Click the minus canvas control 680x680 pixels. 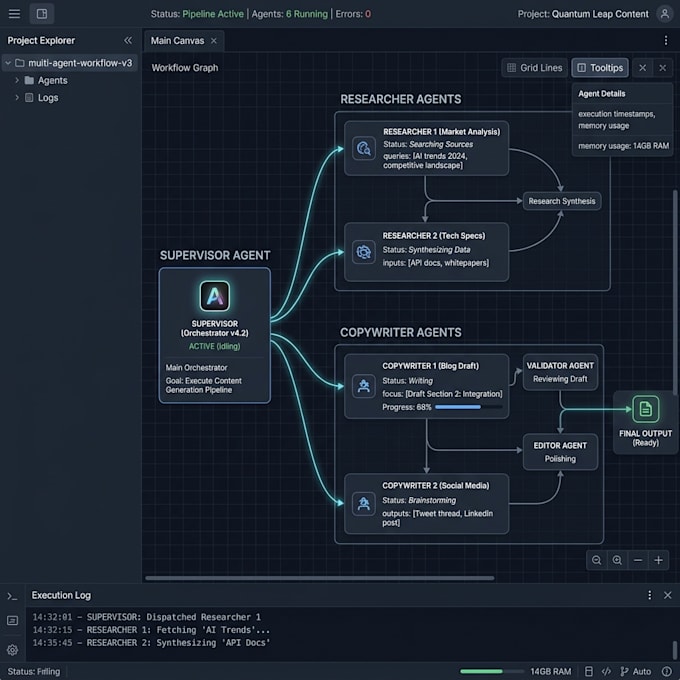pyautogui.click(x=638, y=560)
